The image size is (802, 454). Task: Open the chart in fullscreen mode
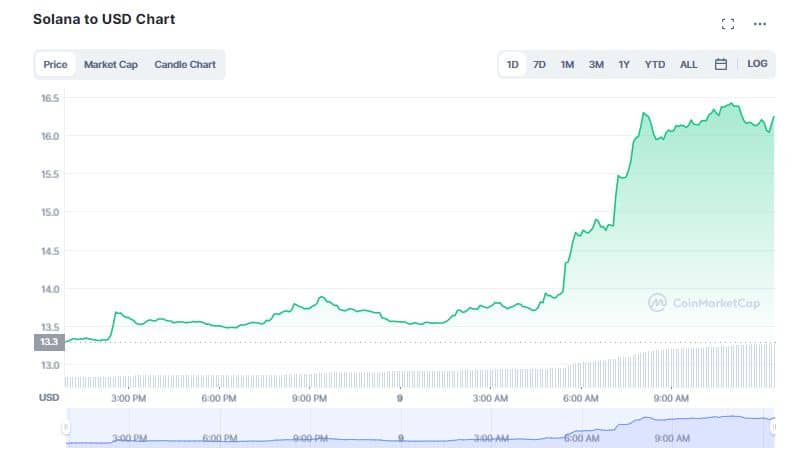click(x=728, y=24)
